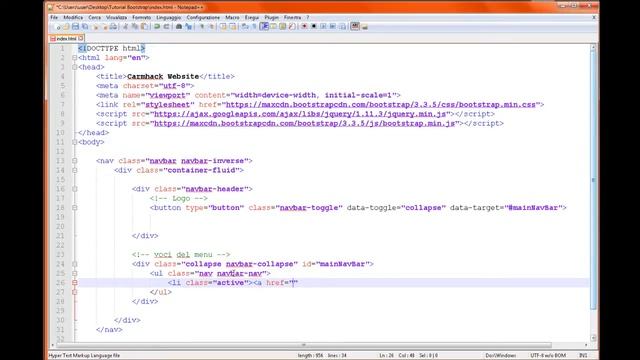Click "UTF-8 w/o BOM" in status bar
Viewport: 640px width, 360px height.
coord(548,356)
